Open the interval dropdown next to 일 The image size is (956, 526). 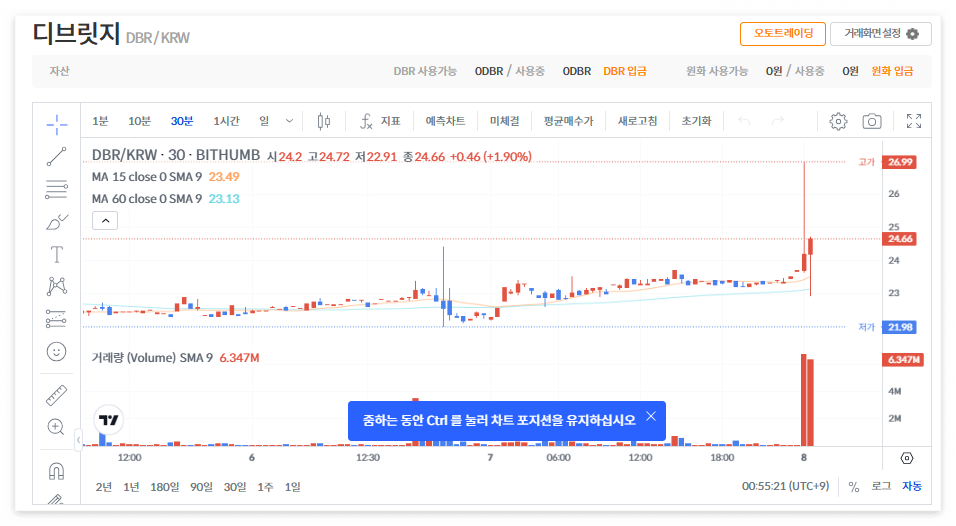coord(289,121)
